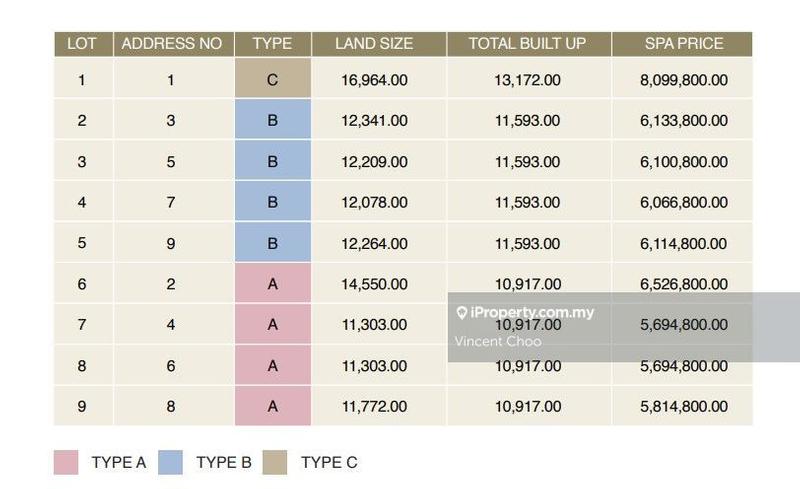800x489 pixels.
Task: Click the iProperty location pin icon
Action: (x=462, y=313)
